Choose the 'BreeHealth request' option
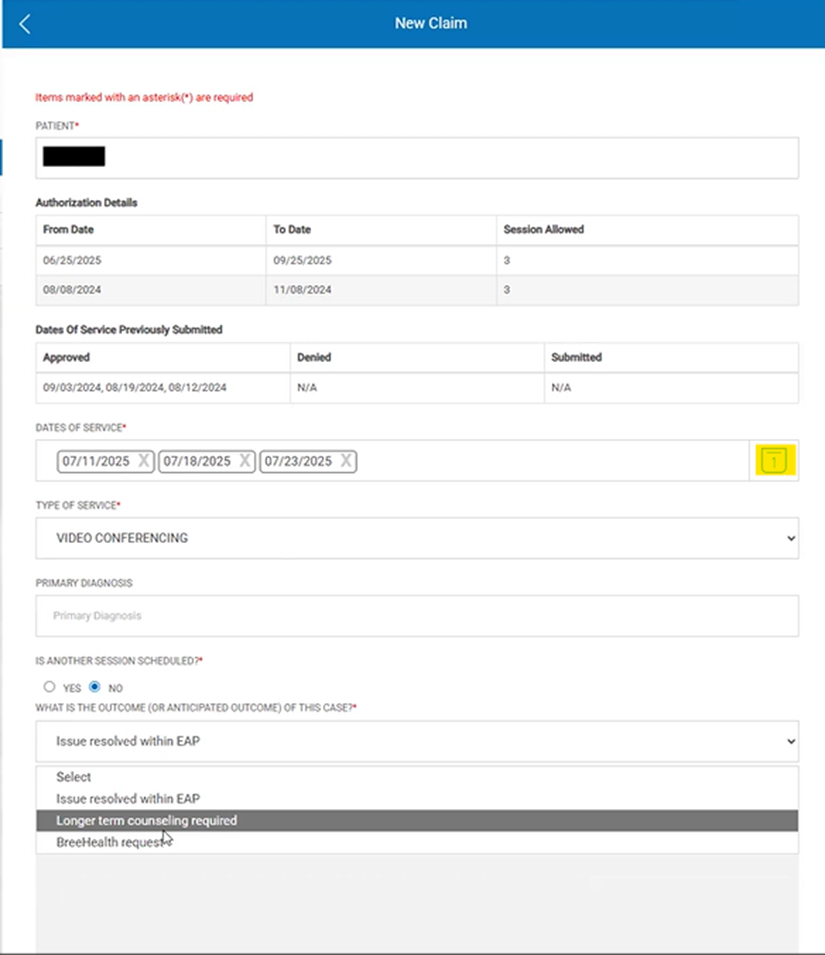This screenshot has height=955, width=825. coord(110,843)
